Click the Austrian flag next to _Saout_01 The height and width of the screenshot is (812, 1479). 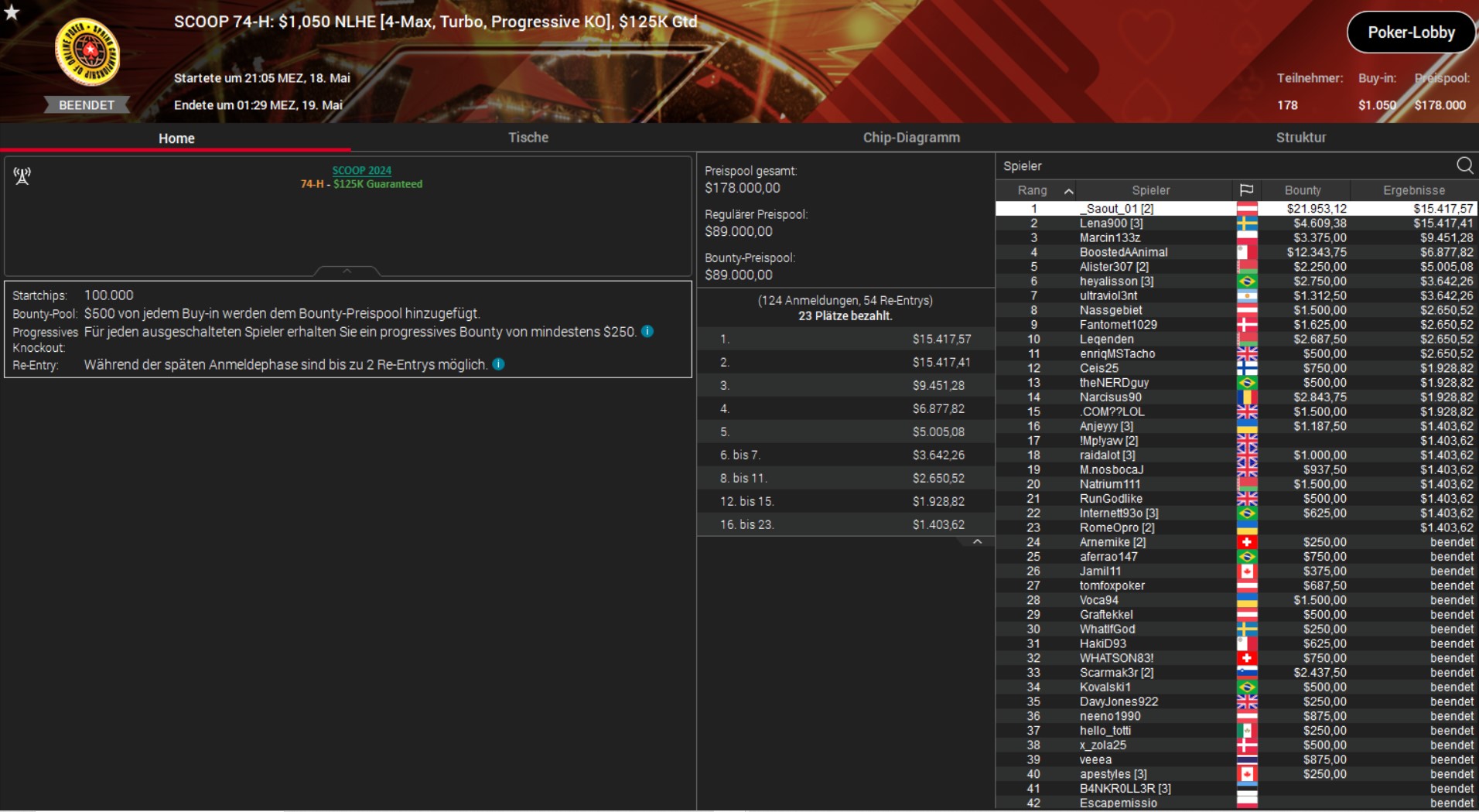click(x=1246, y=209)
